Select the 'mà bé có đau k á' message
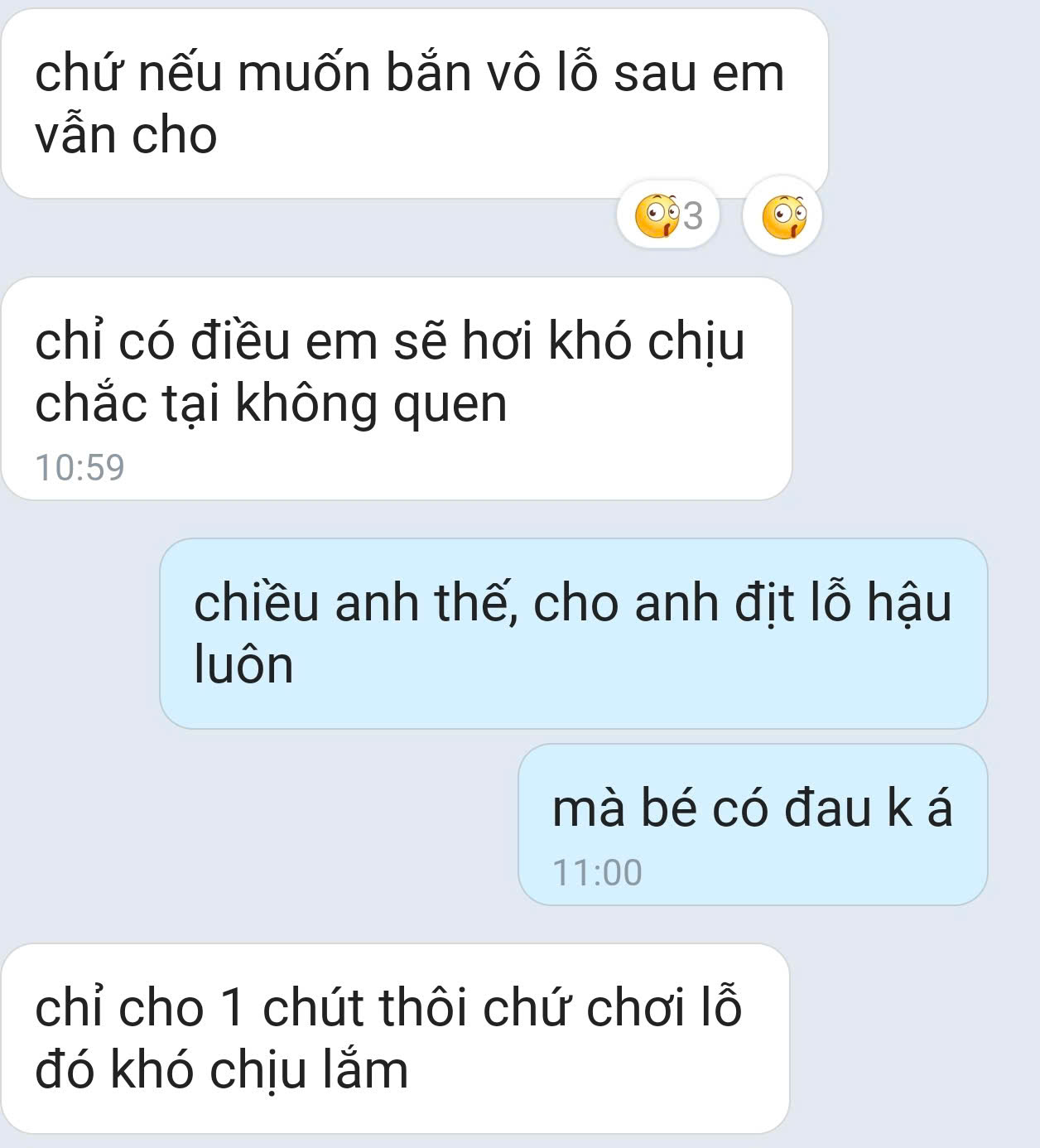1040x1148 pixels. [753, 824]
